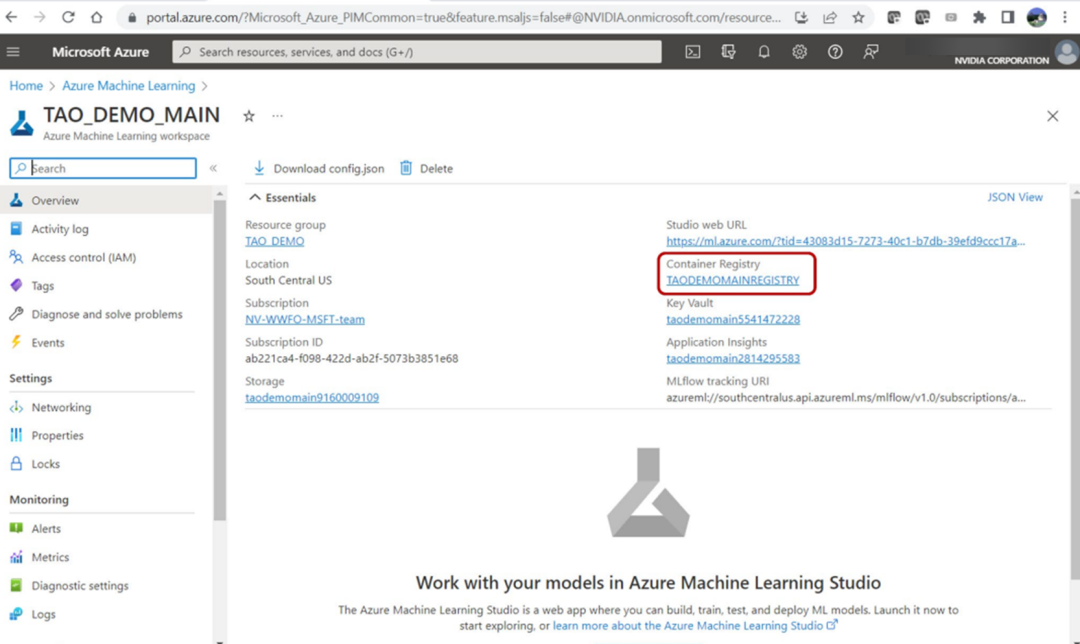Screen dimensions: 1080x644
Task: Open Key Vault taodemomain5541472228
Action: pyautogui.click(x=733, y=319)
